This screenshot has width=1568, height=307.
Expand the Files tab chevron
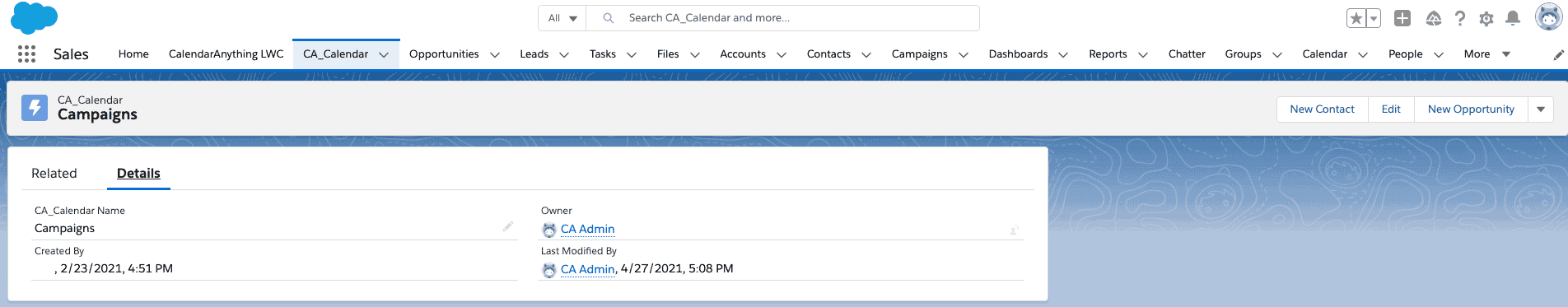695,55
